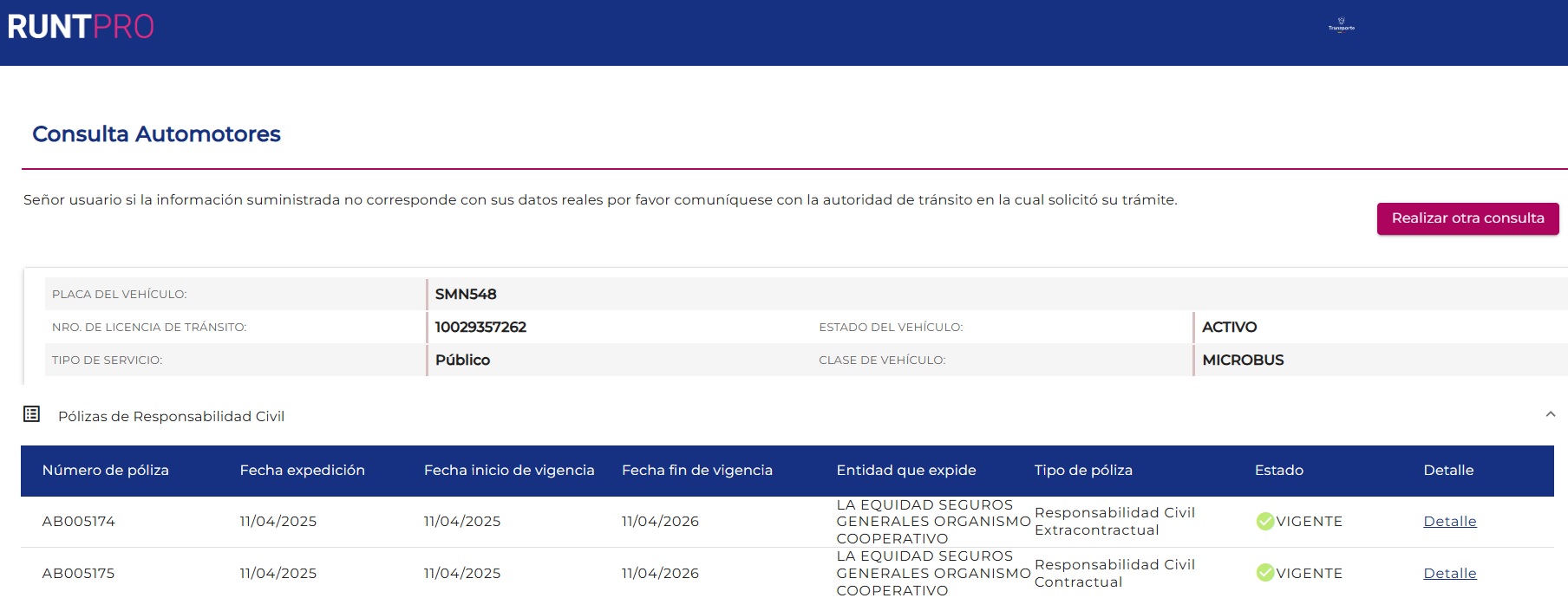
Task: Collapse the Pólizas section using the chevron
Action: point(1550,415)
